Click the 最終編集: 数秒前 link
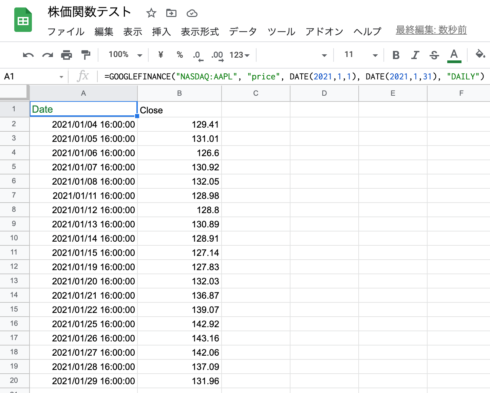The image size is (490, 393). point(431,30)
